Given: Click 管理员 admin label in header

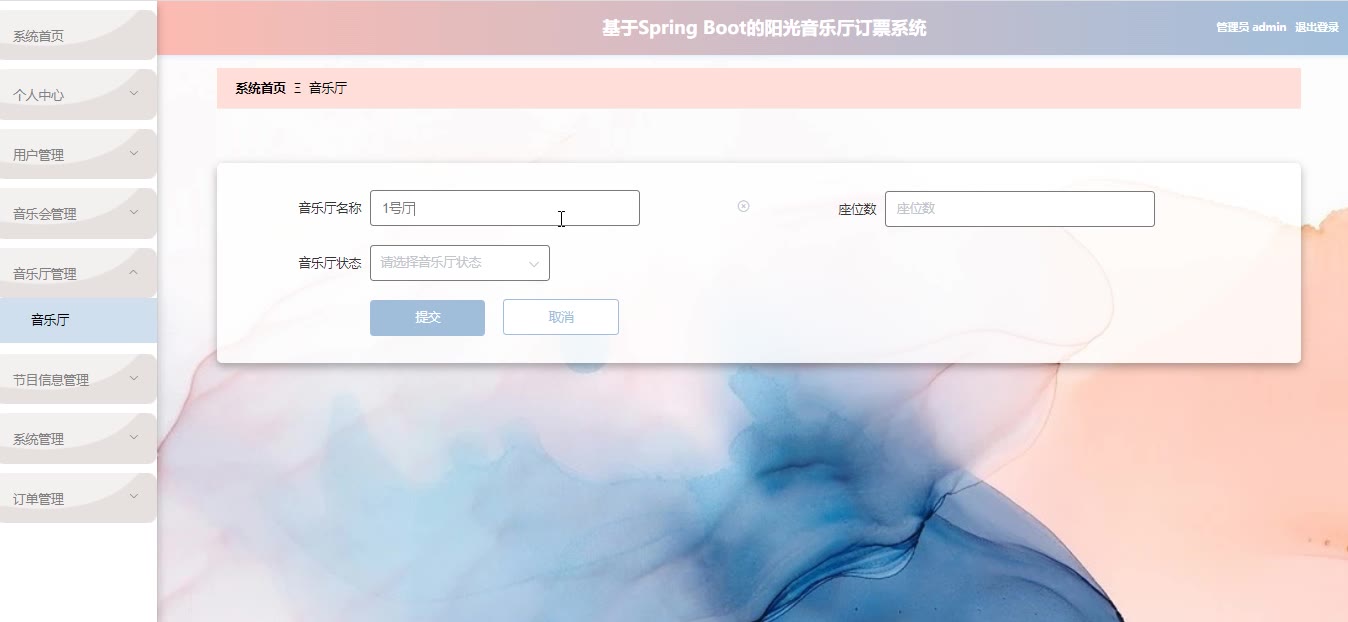Looking at the screenshot, I should tap(1251, 27).
